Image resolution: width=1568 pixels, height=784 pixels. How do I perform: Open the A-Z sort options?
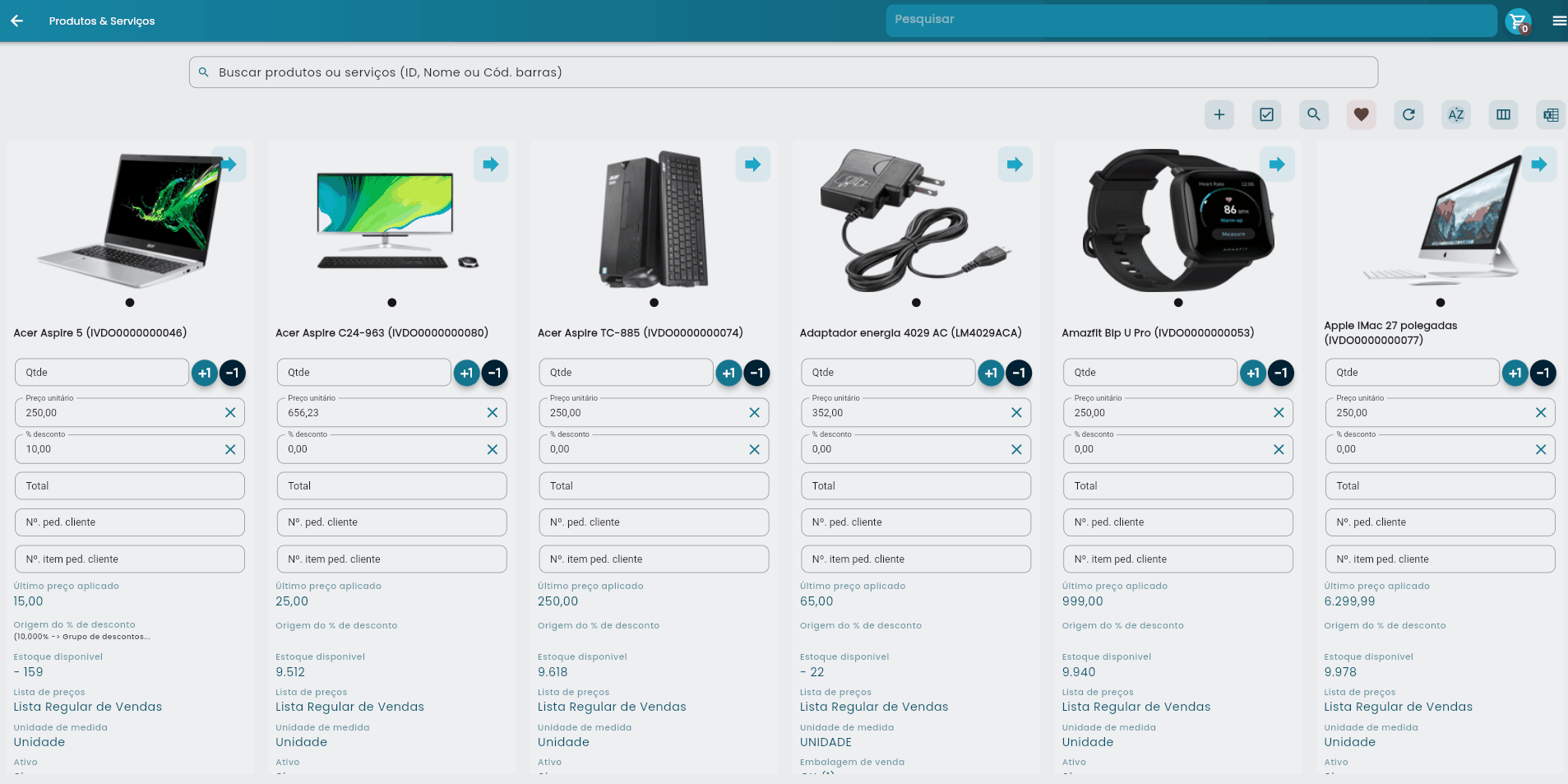pyautogui.click(x=1455, y=115)
